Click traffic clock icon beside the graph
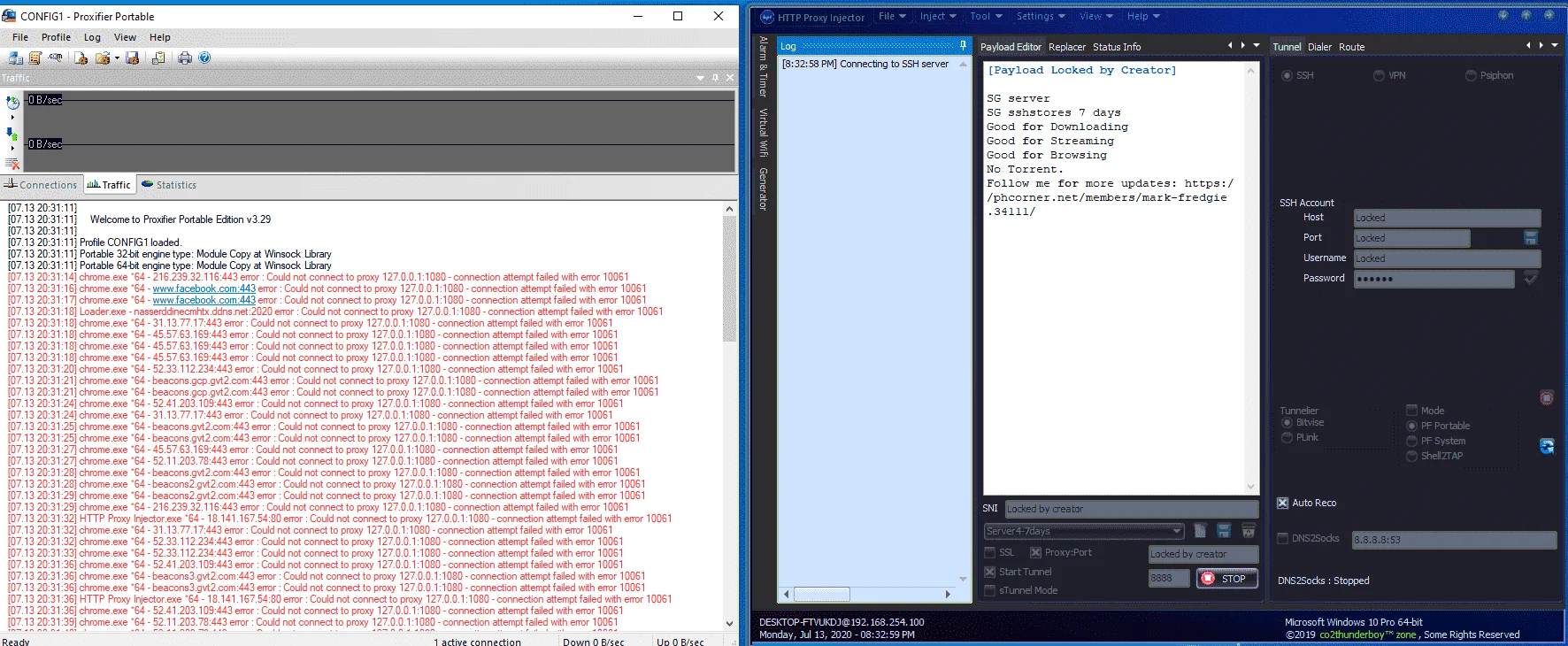This screenshot has height=646, width=1568. coord(12,103)
